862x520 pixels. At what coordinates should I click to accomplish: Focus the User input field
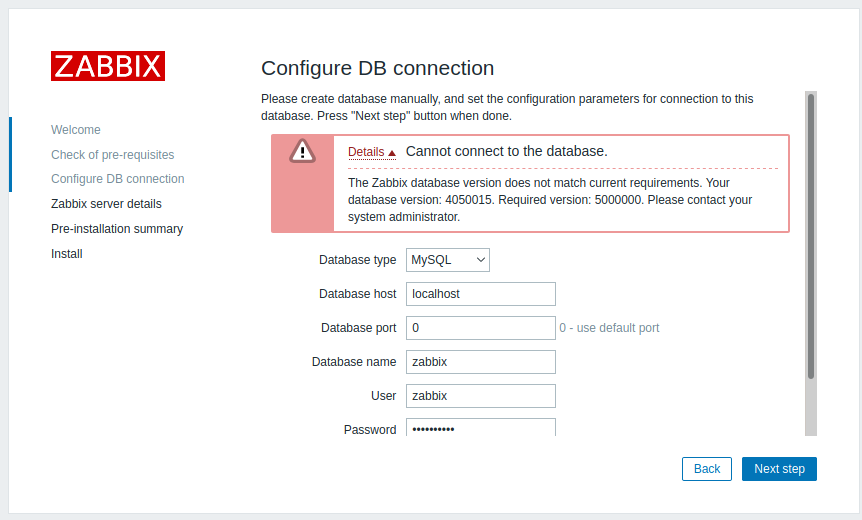click(480, 396)
